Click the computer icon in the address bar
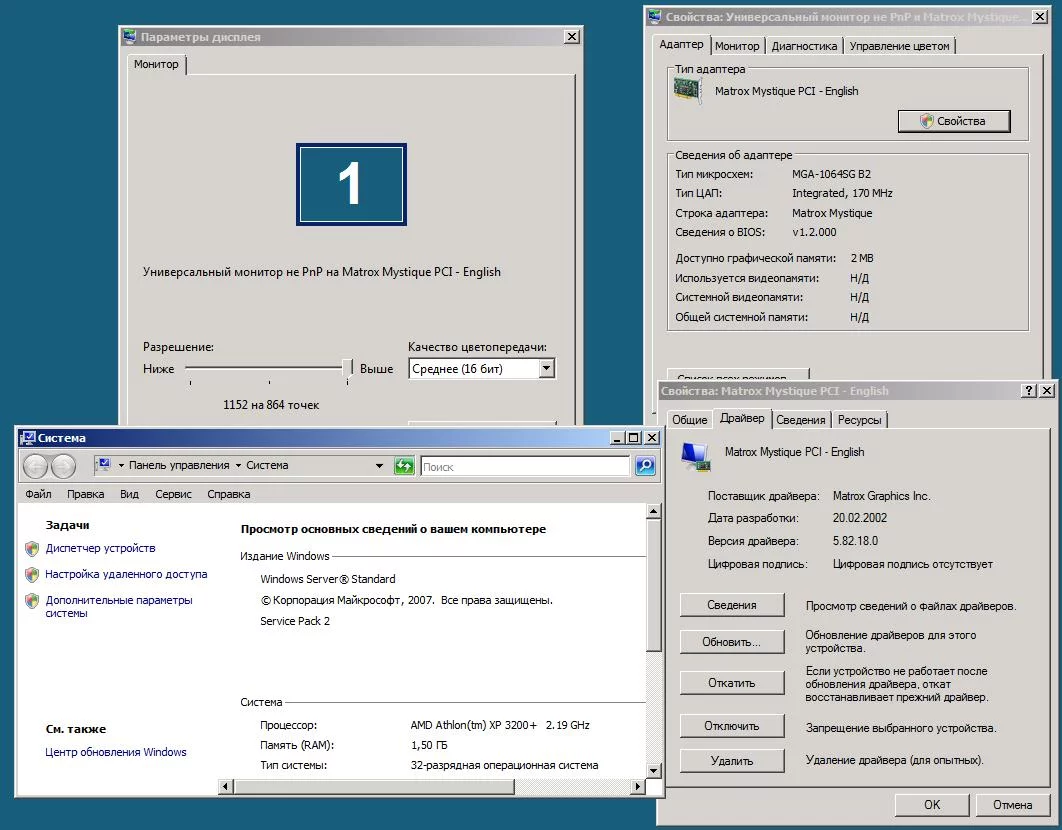 pos(104,465)
